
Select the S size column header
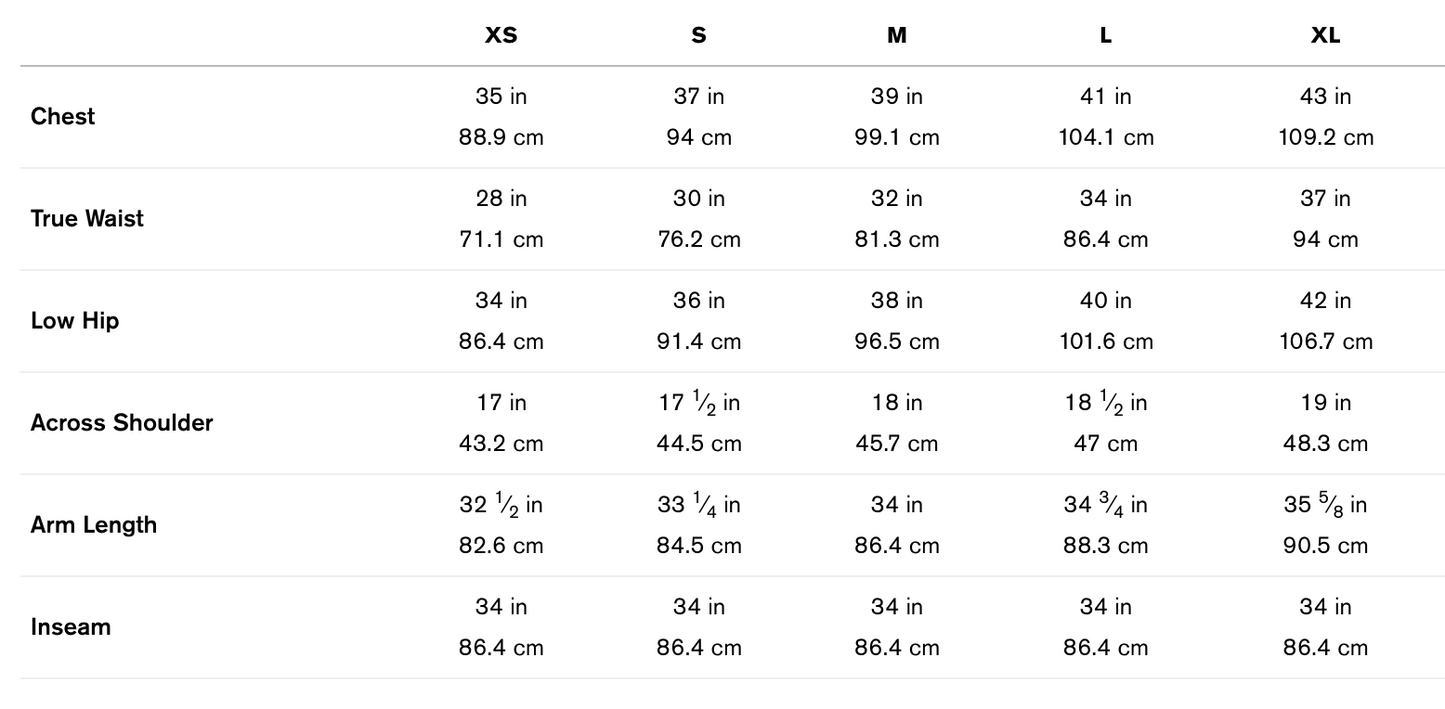pyautogui.click(x=698, y=35)
